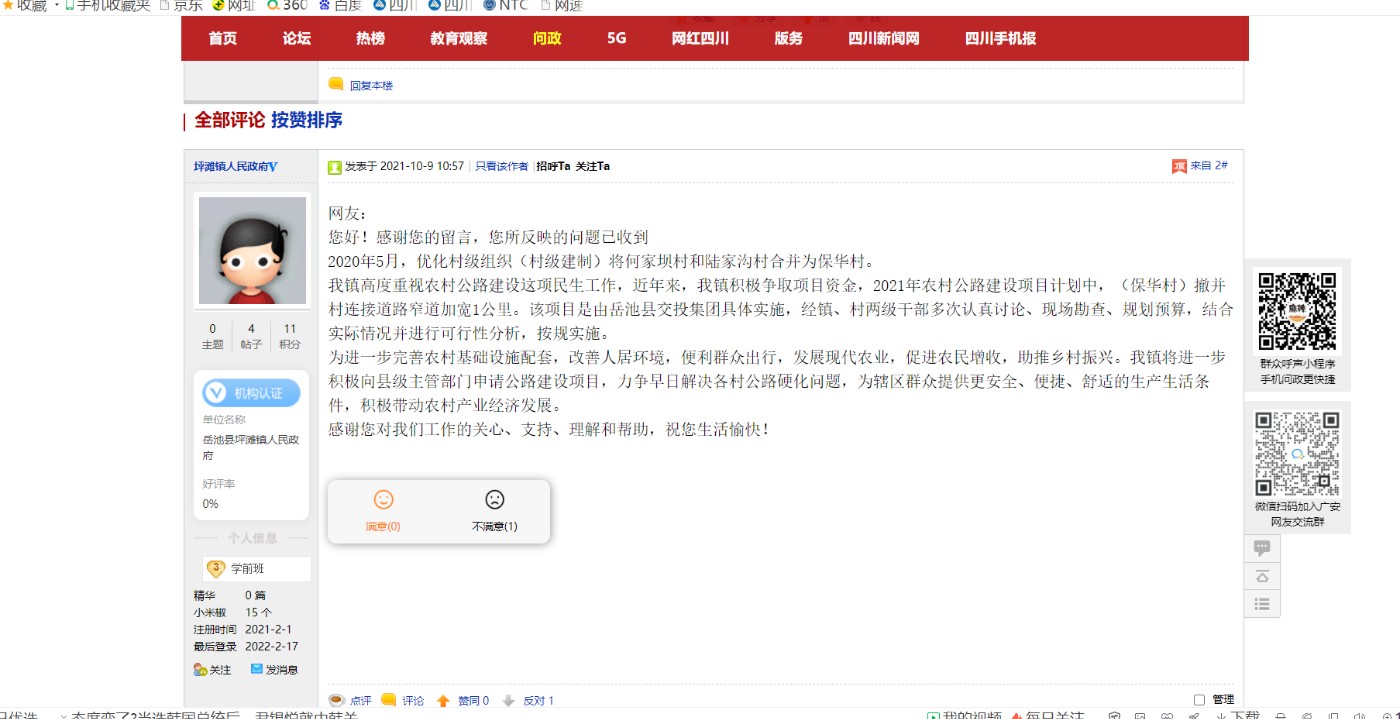This screenshot has width=1400, height=719.
Task: Open the 5G navigation item
Action: click(616, 39)
